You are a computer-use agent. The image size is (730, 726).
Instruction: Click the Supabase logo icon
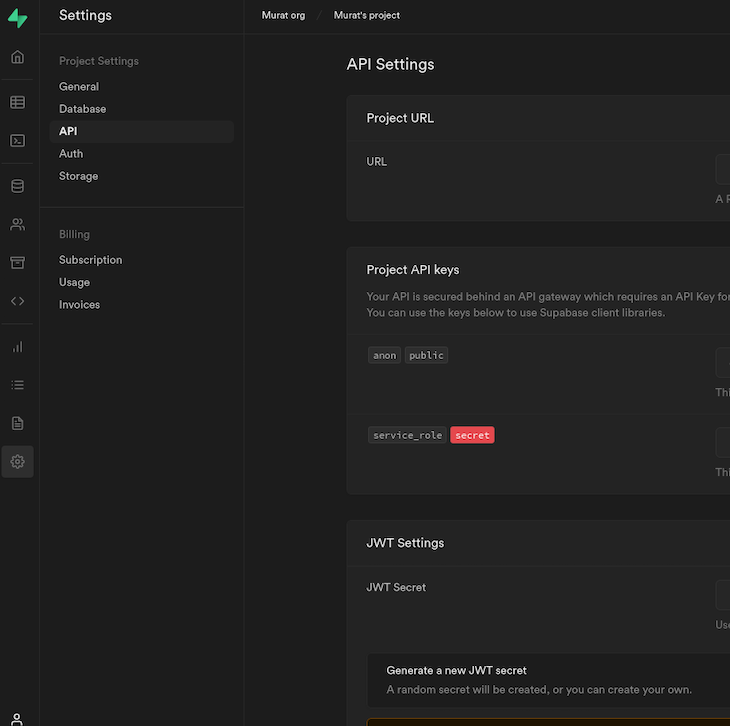(x=17, y=18)
